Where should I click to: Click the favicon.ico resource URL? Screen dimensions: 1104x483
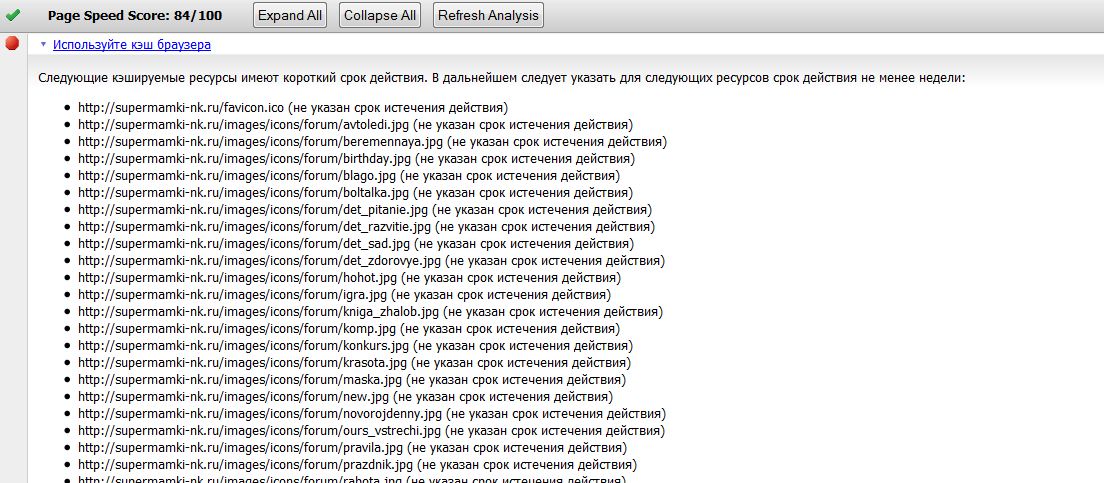(180, 108)
